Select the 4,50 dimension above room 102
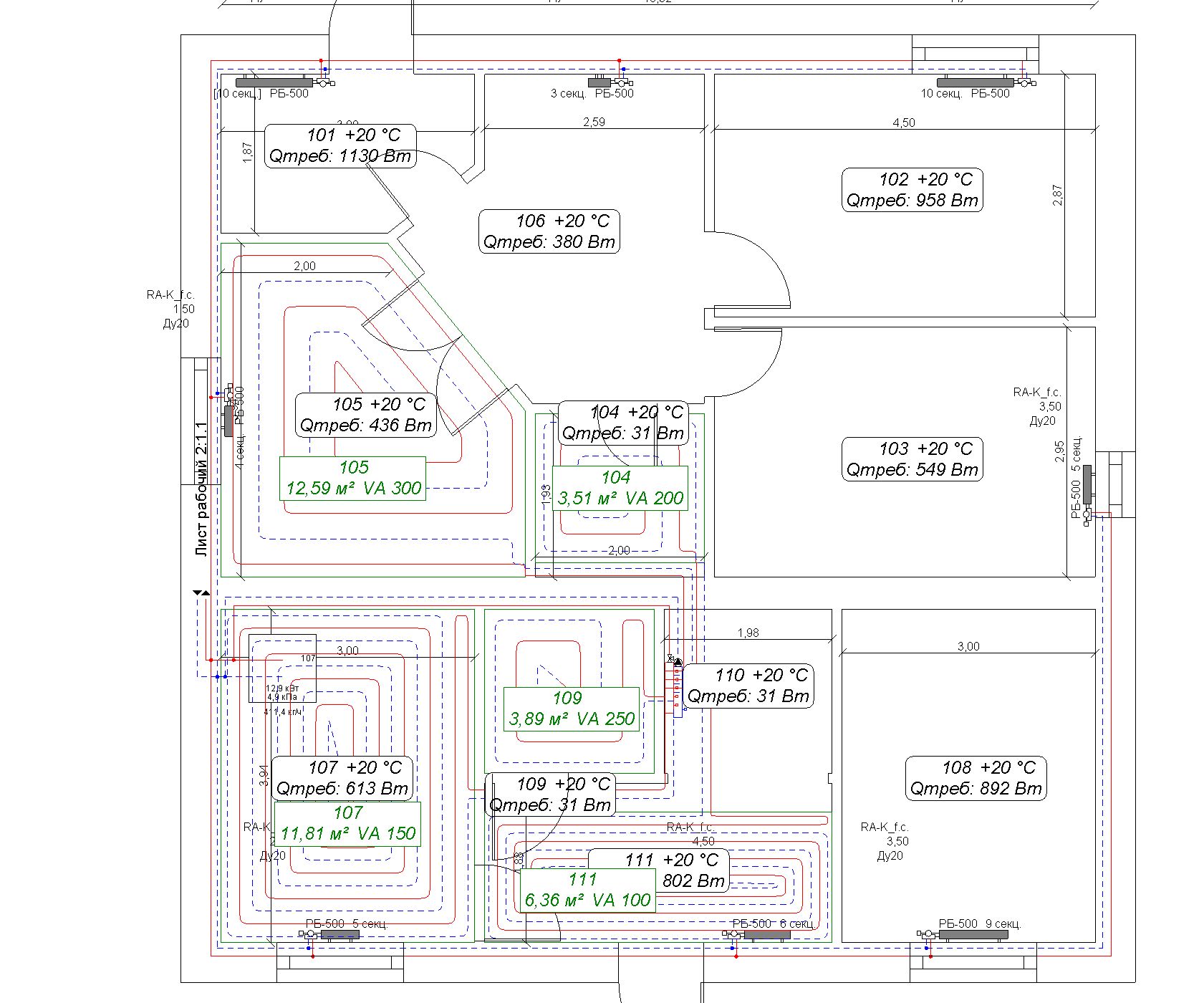The image size is (1204, 1003). (904, 123)
